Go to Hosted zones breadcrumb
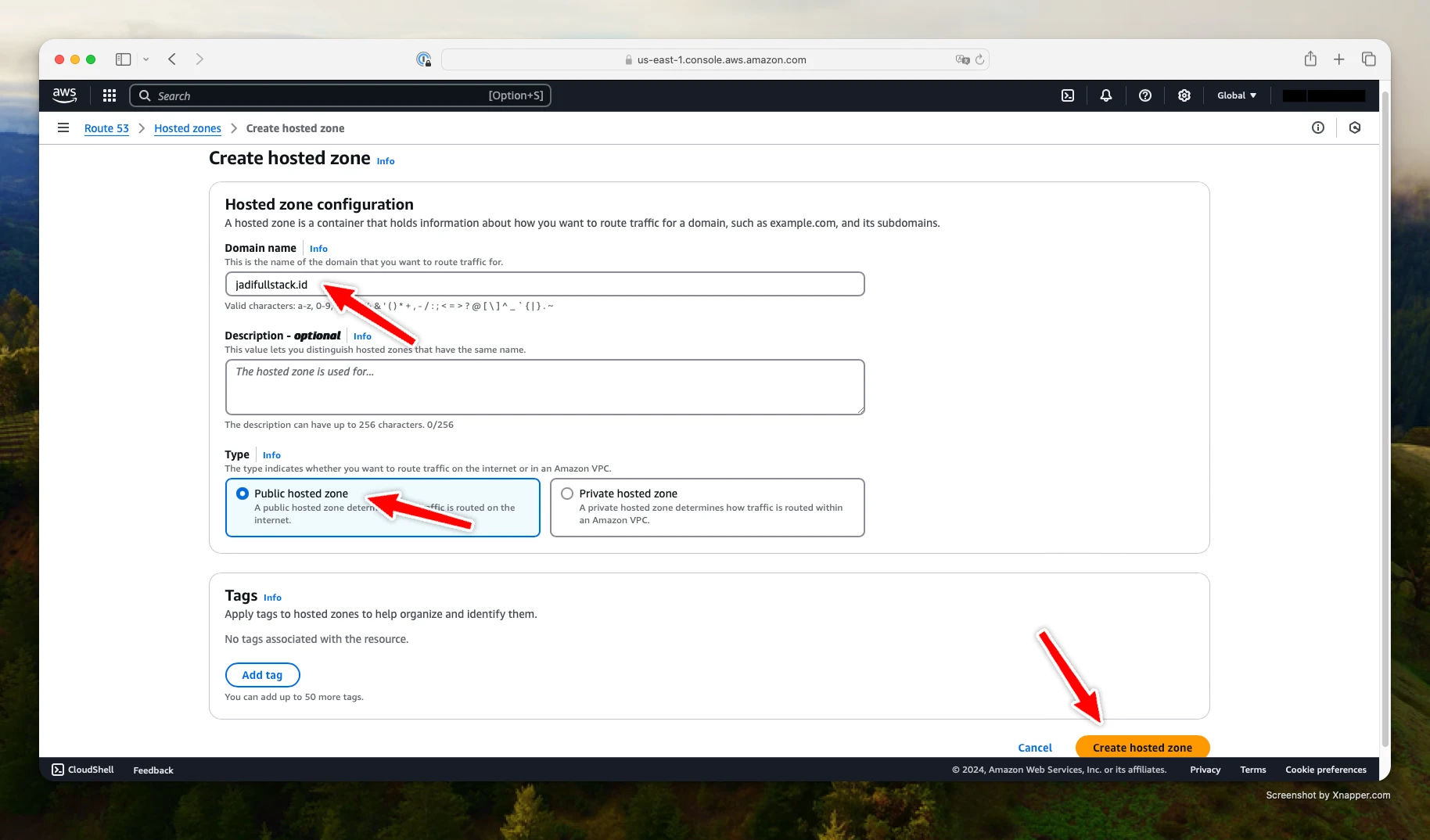Viewport: 1430px width, 840px height. coord(188,128)
